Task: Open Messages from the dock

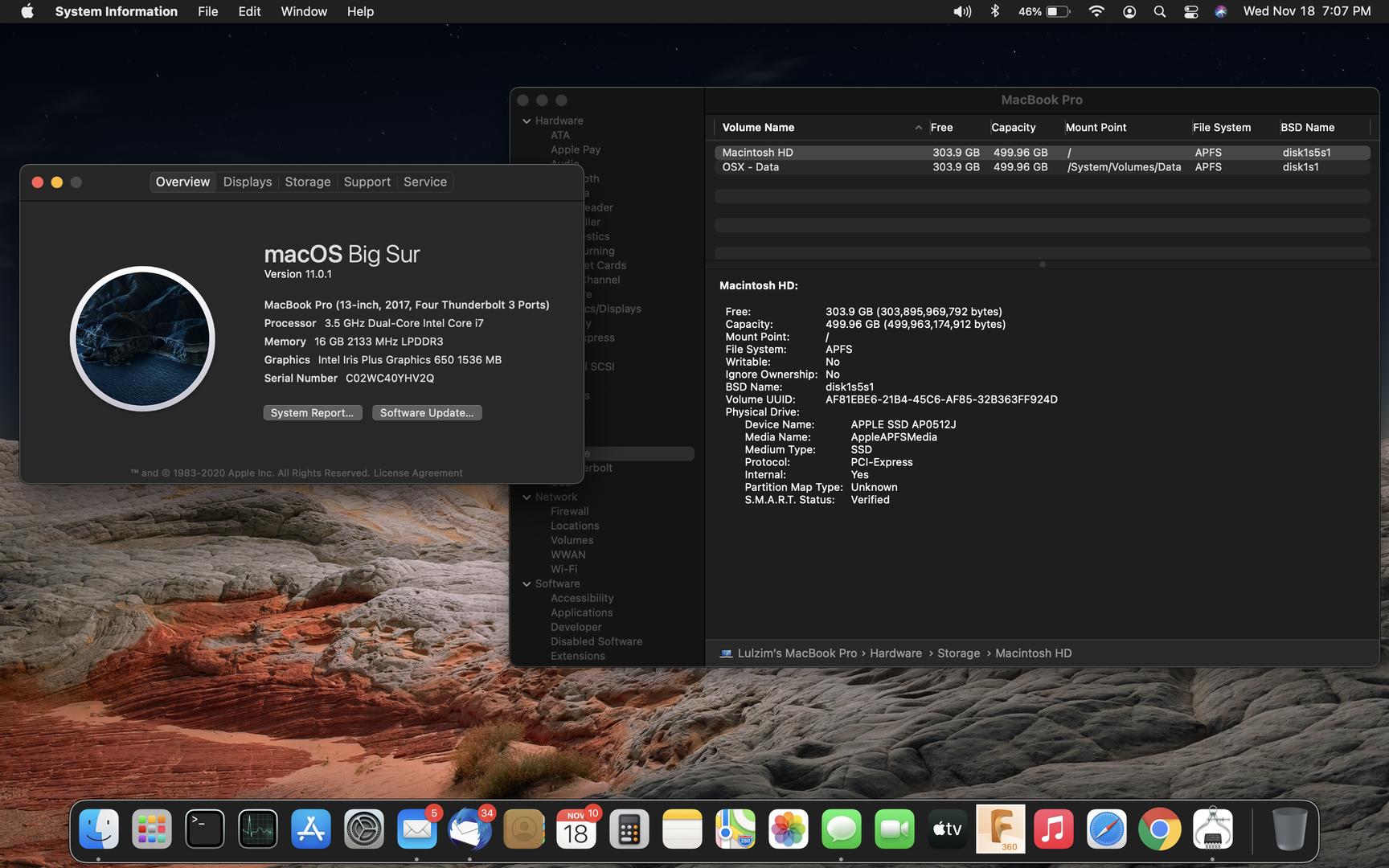Action: [842, 829]
